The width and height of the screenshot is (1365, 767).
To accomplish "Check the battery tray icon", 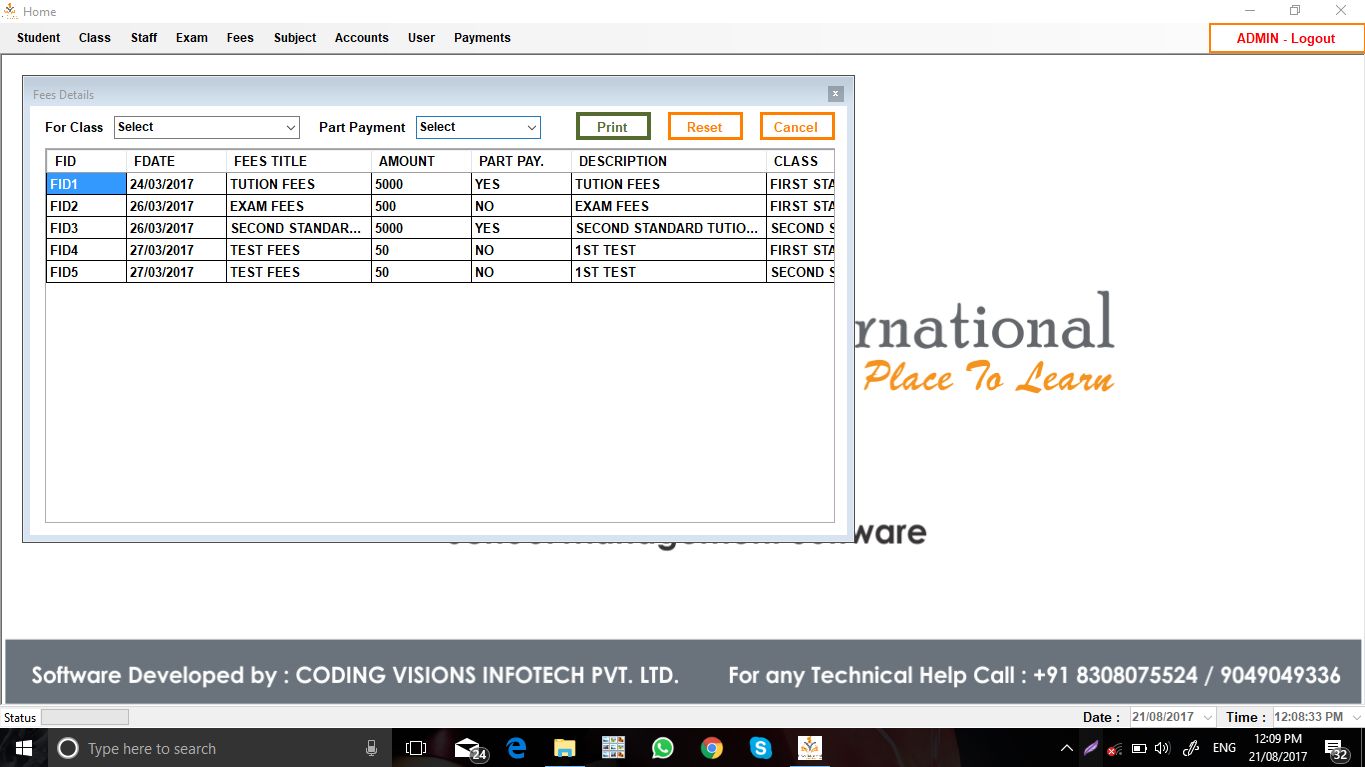I will tap(1138, 748).
